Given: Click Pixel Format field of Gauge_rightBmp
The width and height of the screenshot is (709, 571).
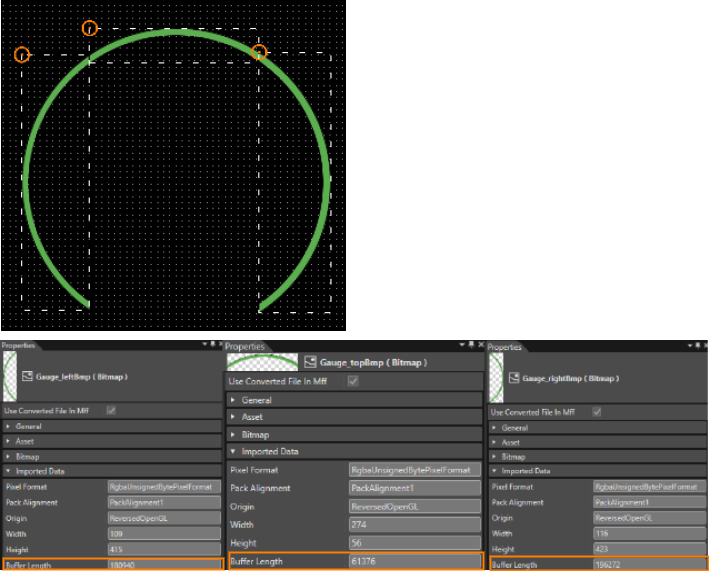Looking at the screenshot, I should pyautogui.click(x=649, y=486).
